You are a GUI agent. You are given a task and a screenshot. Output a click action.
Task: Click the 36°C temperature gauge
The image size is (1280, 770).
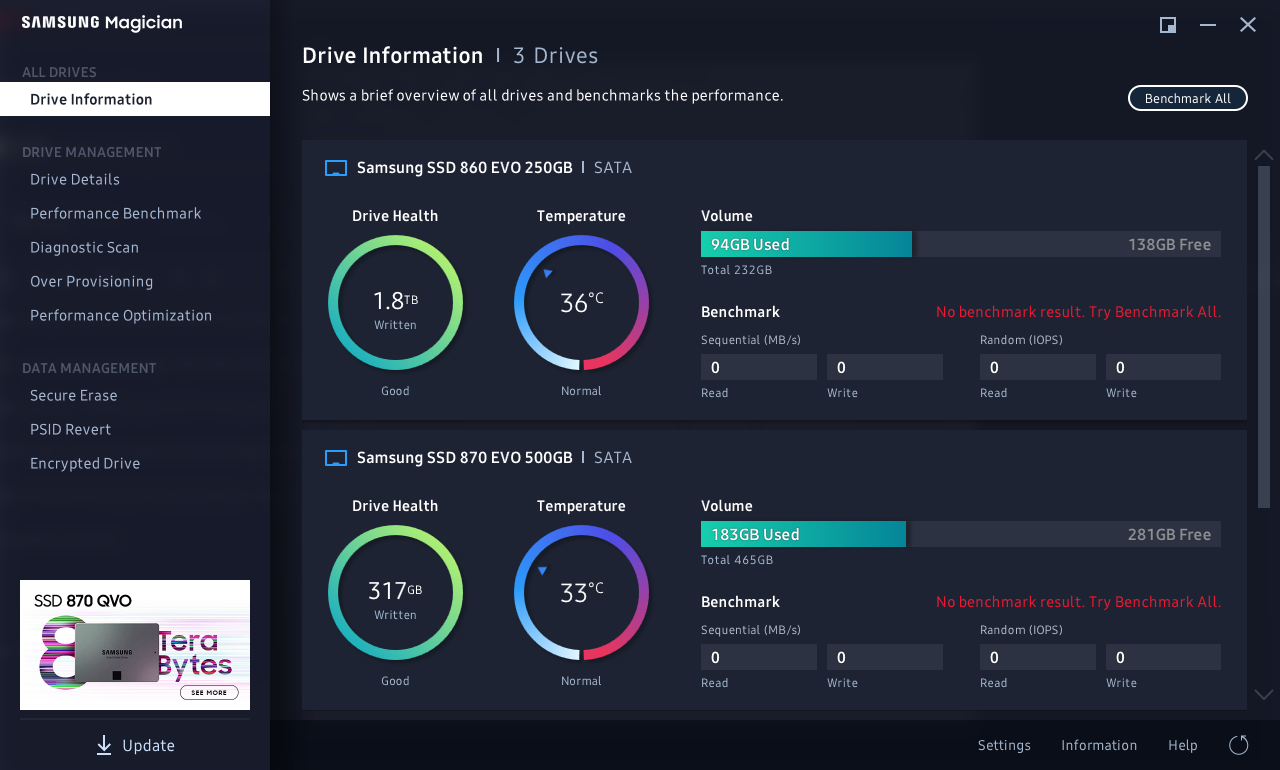pyautogui.click(x=581, y=303)
